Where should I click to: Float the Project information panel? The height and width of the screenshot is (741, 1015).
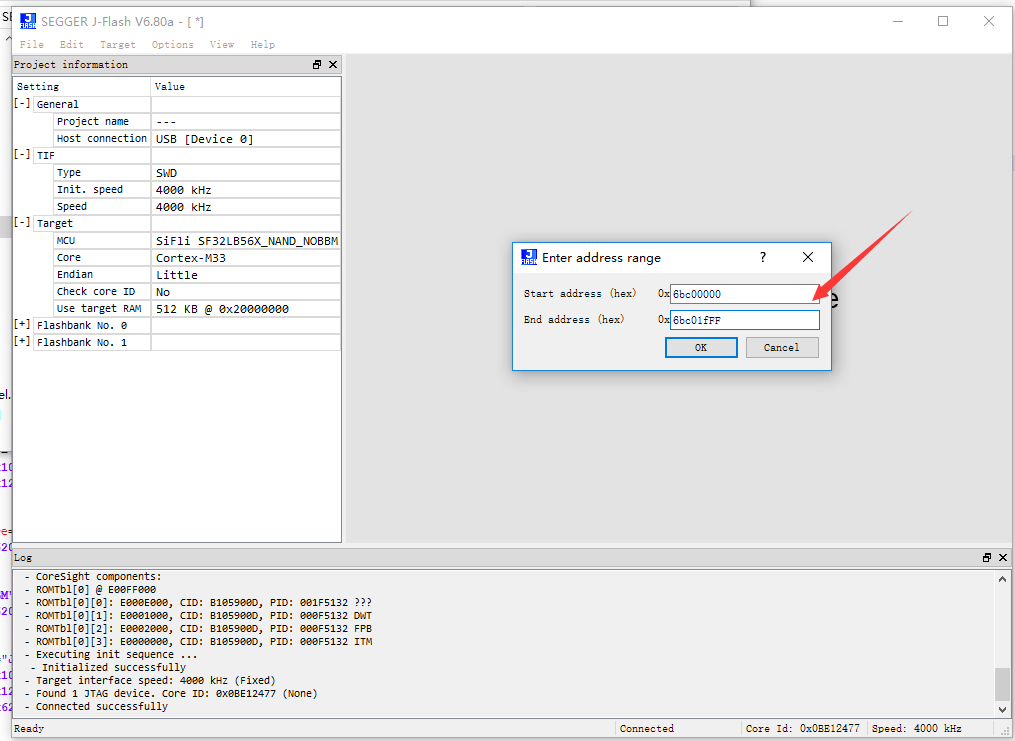point(317,65)
